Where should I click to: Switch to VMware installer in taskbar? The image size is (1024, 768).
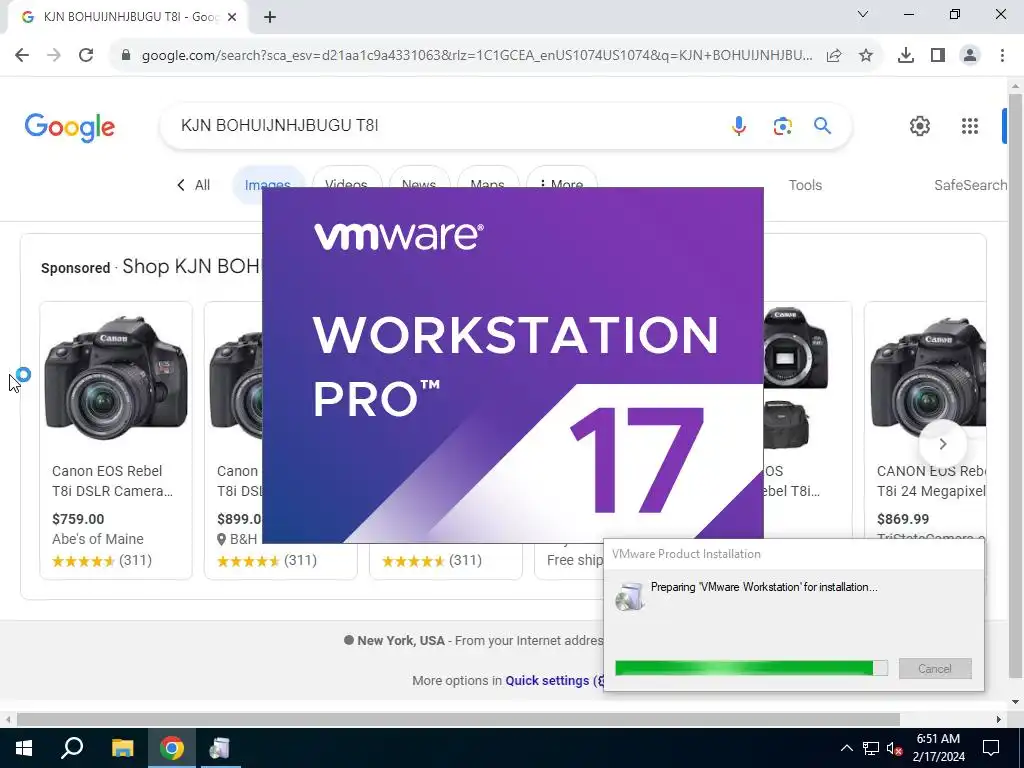point(219,748)
